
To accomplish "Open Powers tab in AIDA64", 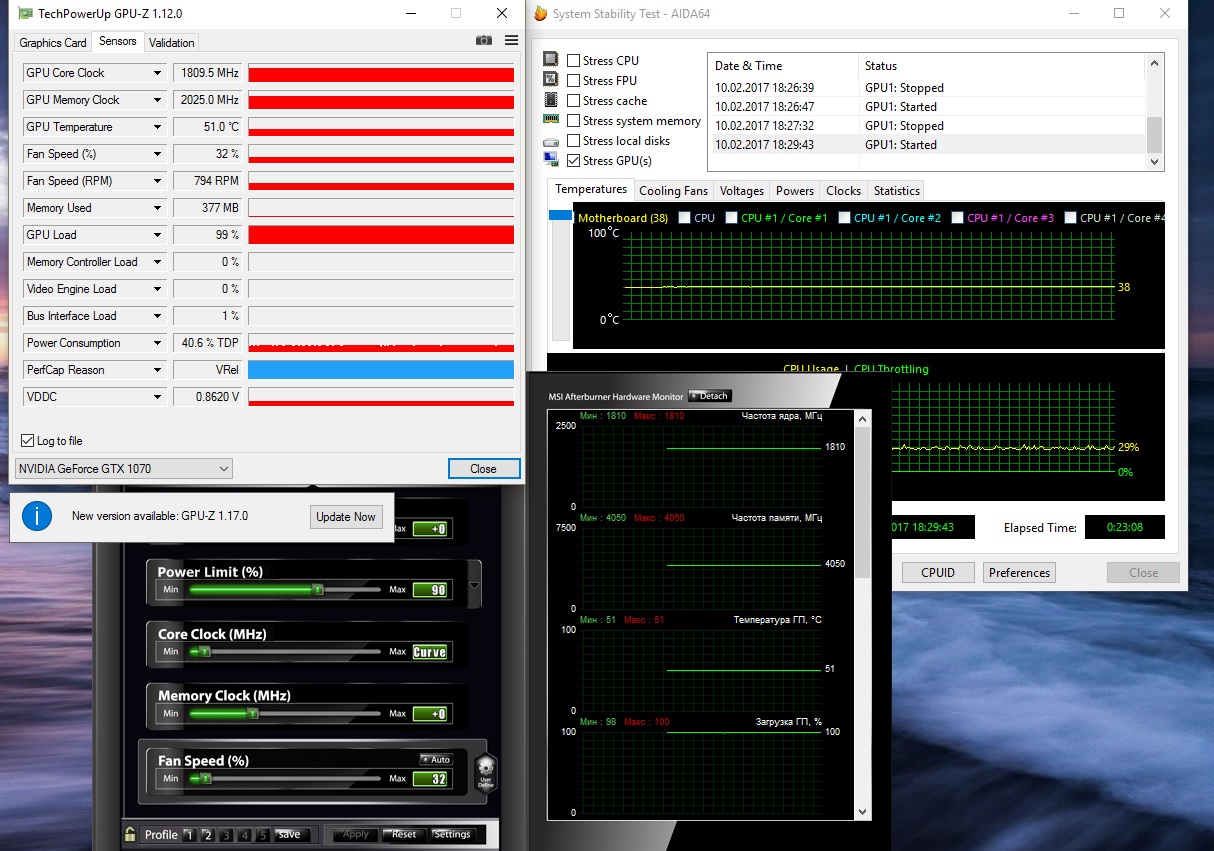I will tap(795, 190).
